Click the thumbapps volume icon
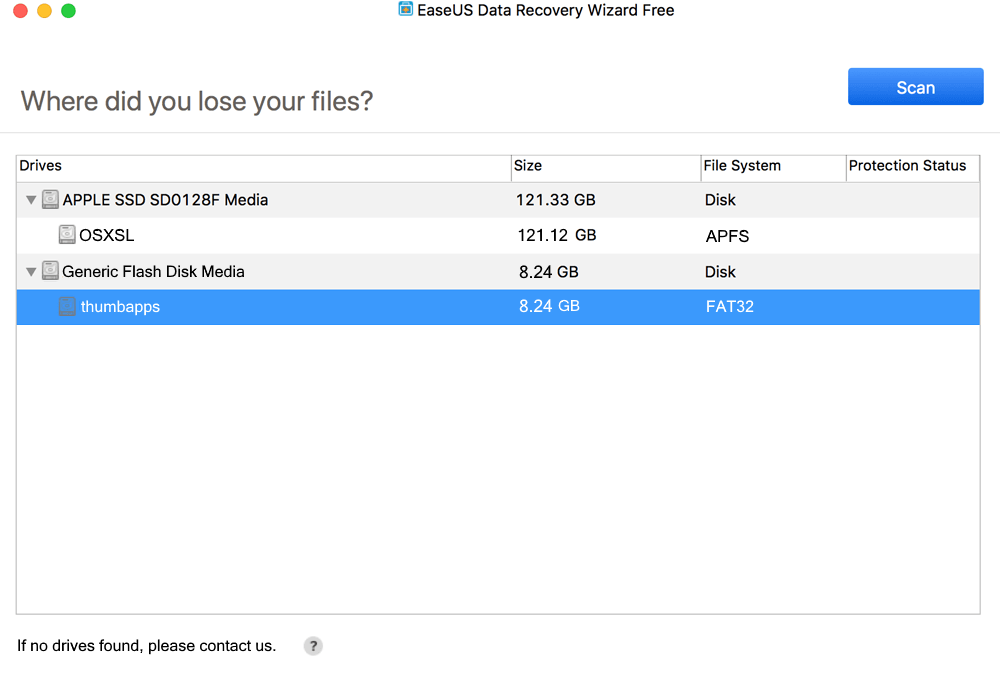Viewport: 1000px width, 682px height. click(x=67, y=306)
